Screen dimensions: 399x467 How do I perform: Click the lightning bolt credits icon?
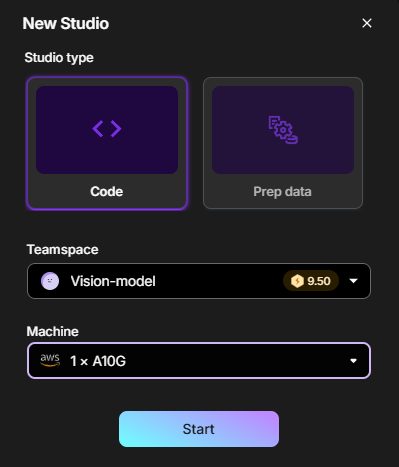[297, 281]
